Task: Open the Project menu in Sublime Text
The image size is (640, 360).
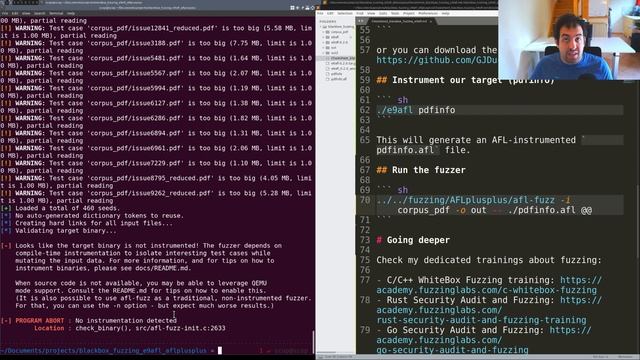Action: click(x=409, y=13)
